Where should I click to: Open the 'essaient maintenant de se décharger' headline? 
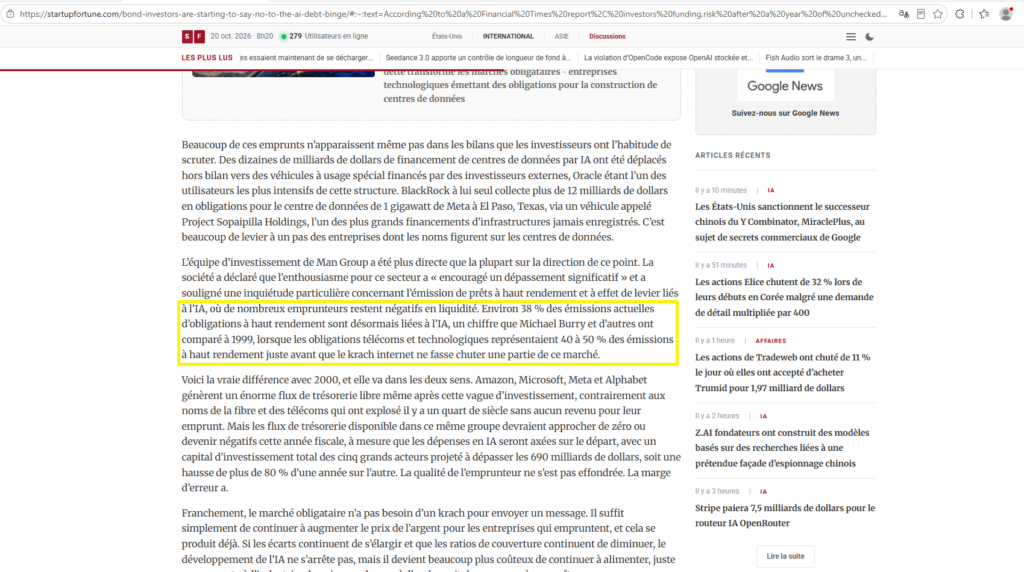pos(306,57)
